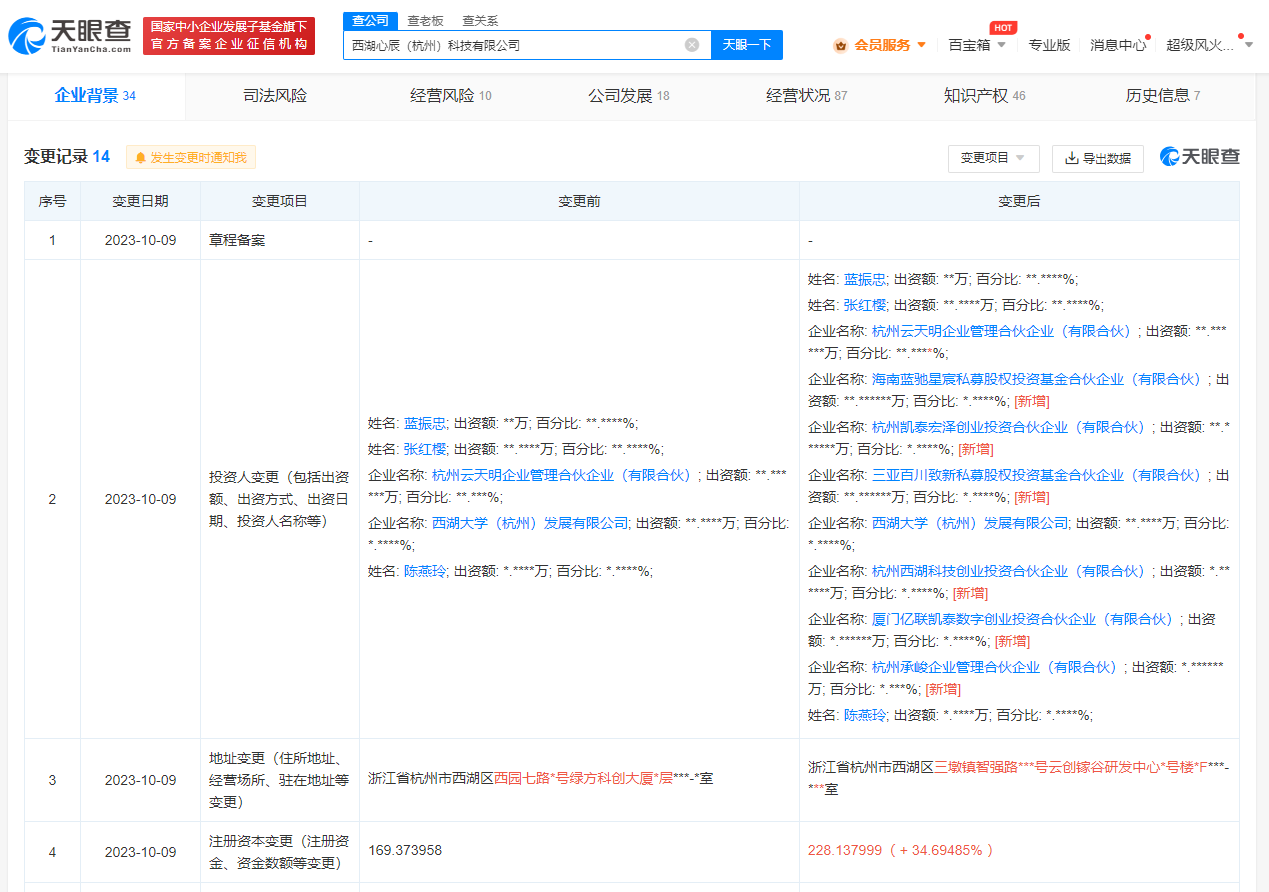The width and height of the screenshot is (1269, 892).
Task: Click the VIP crown member icon
Action: coord(840,45)
